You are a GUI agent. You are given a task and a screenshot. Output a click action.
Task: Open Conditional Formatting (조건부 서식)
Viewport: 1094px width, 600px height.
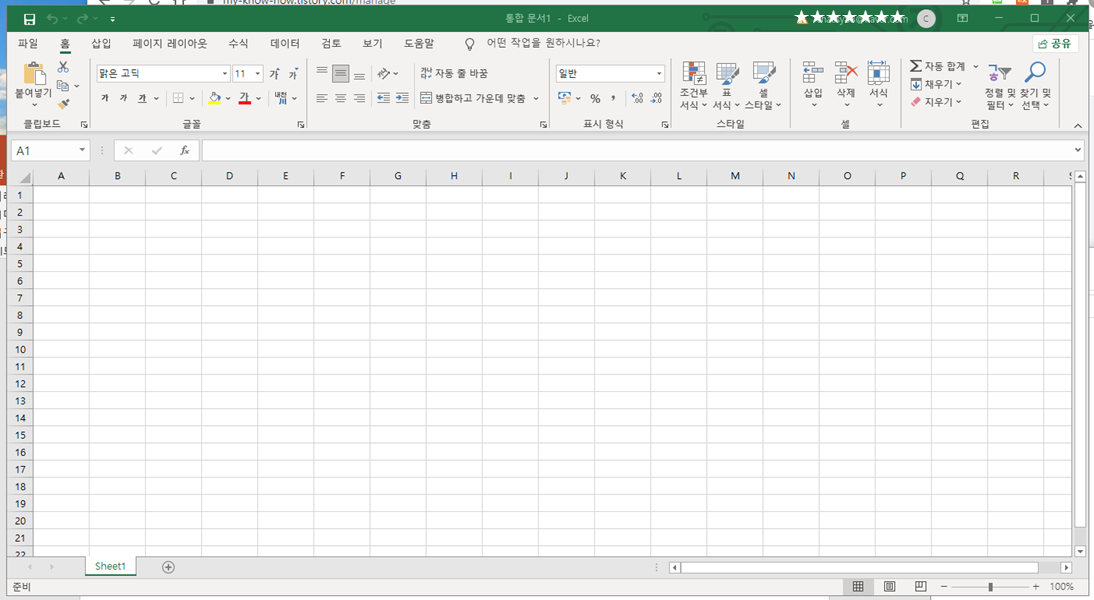point(694,85)
